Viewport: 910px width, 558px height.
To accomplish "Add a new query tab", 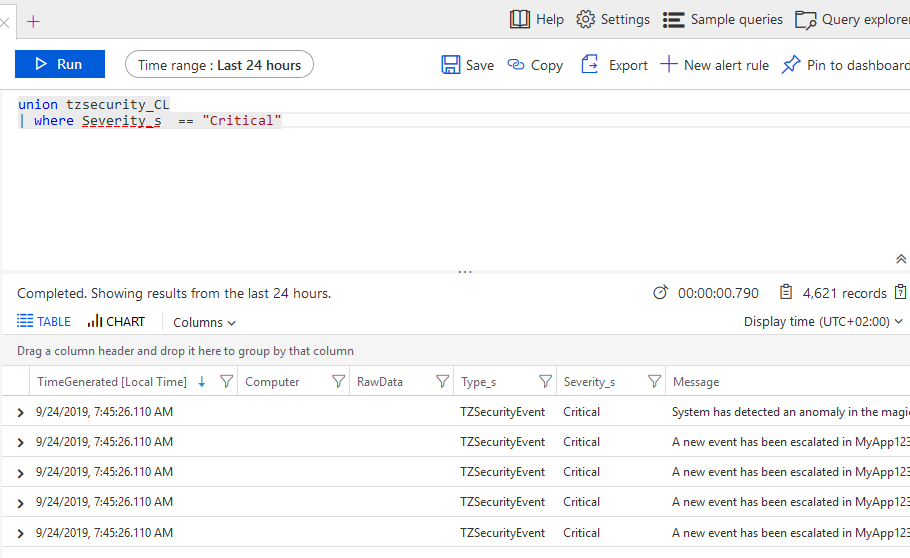I will 33,21.
